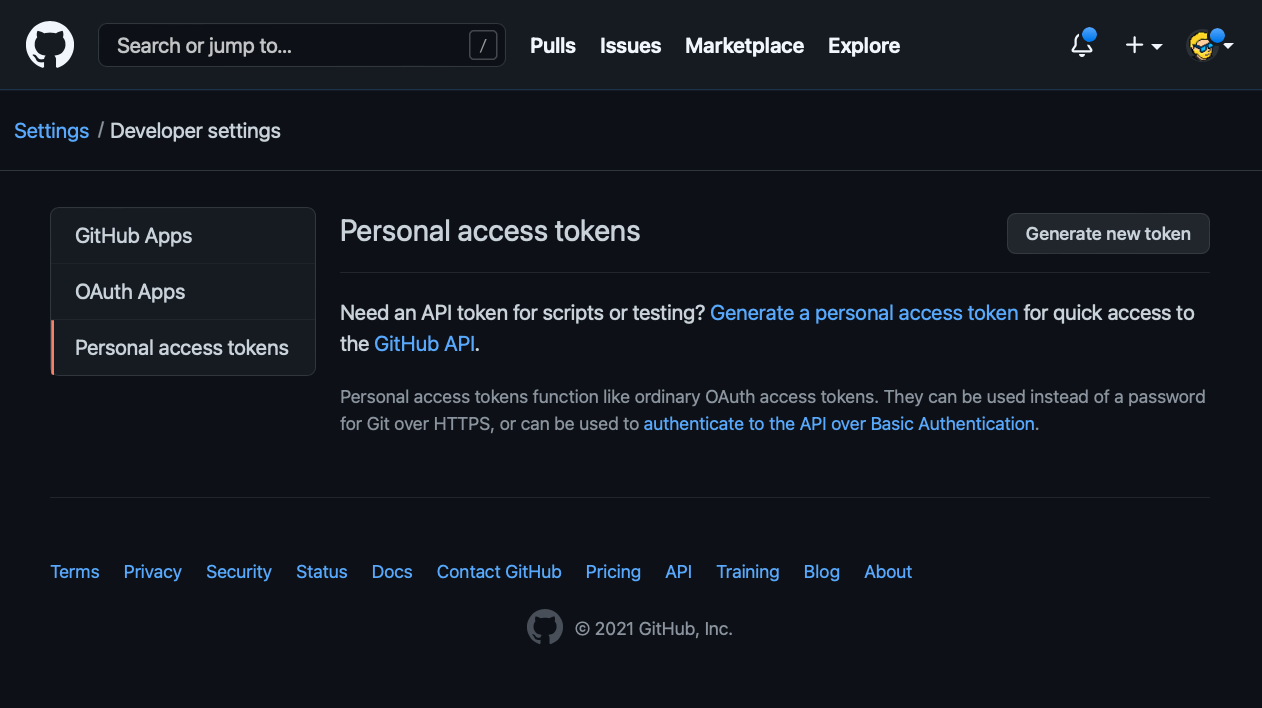Return to Settings via the breadcrumb
1262x708 pixels.
(x=51, y=131)
